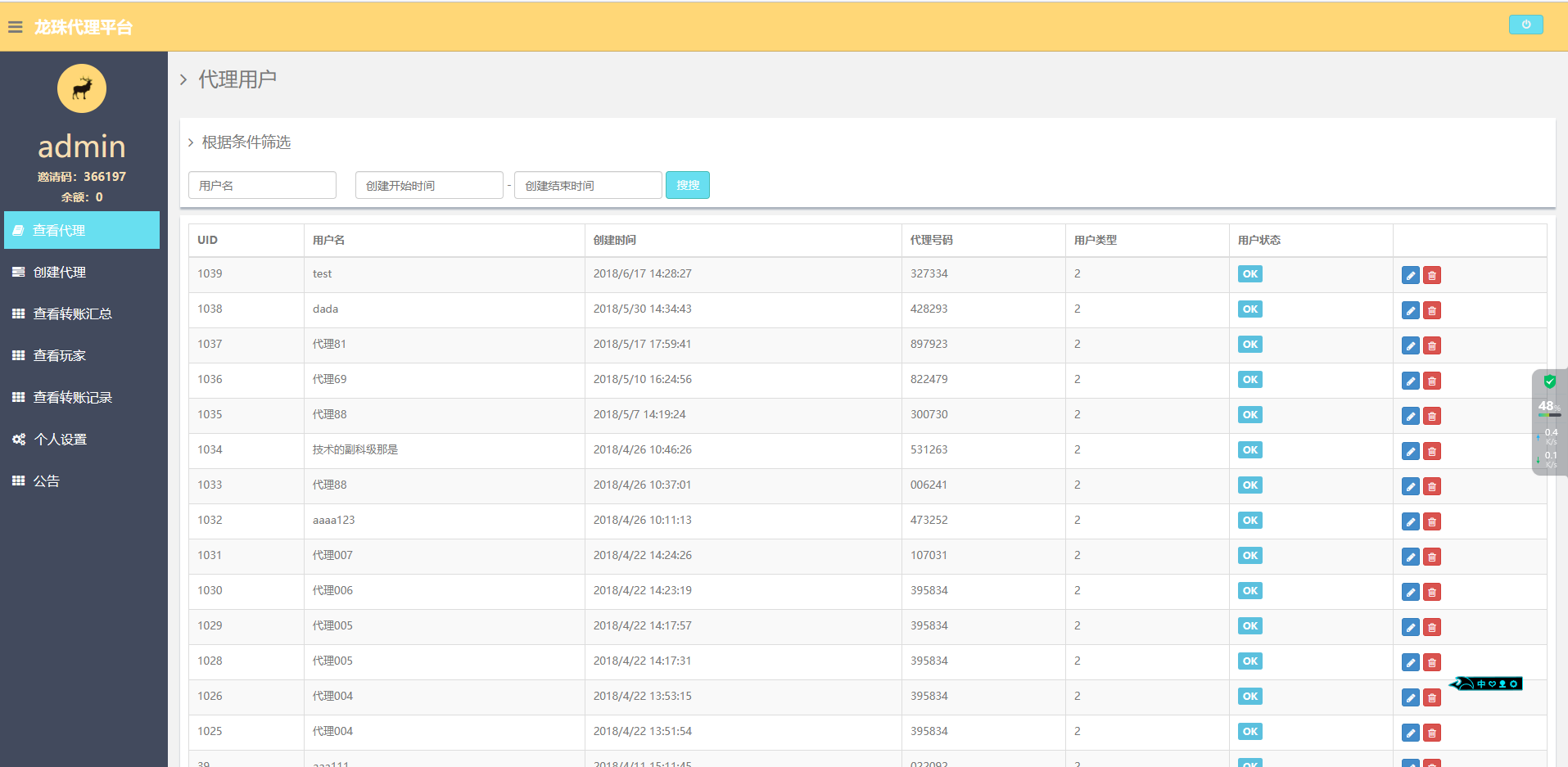Focus the 用户名 filter field
This screenshot has width=1568, height=767.
(x=262, y=185)
